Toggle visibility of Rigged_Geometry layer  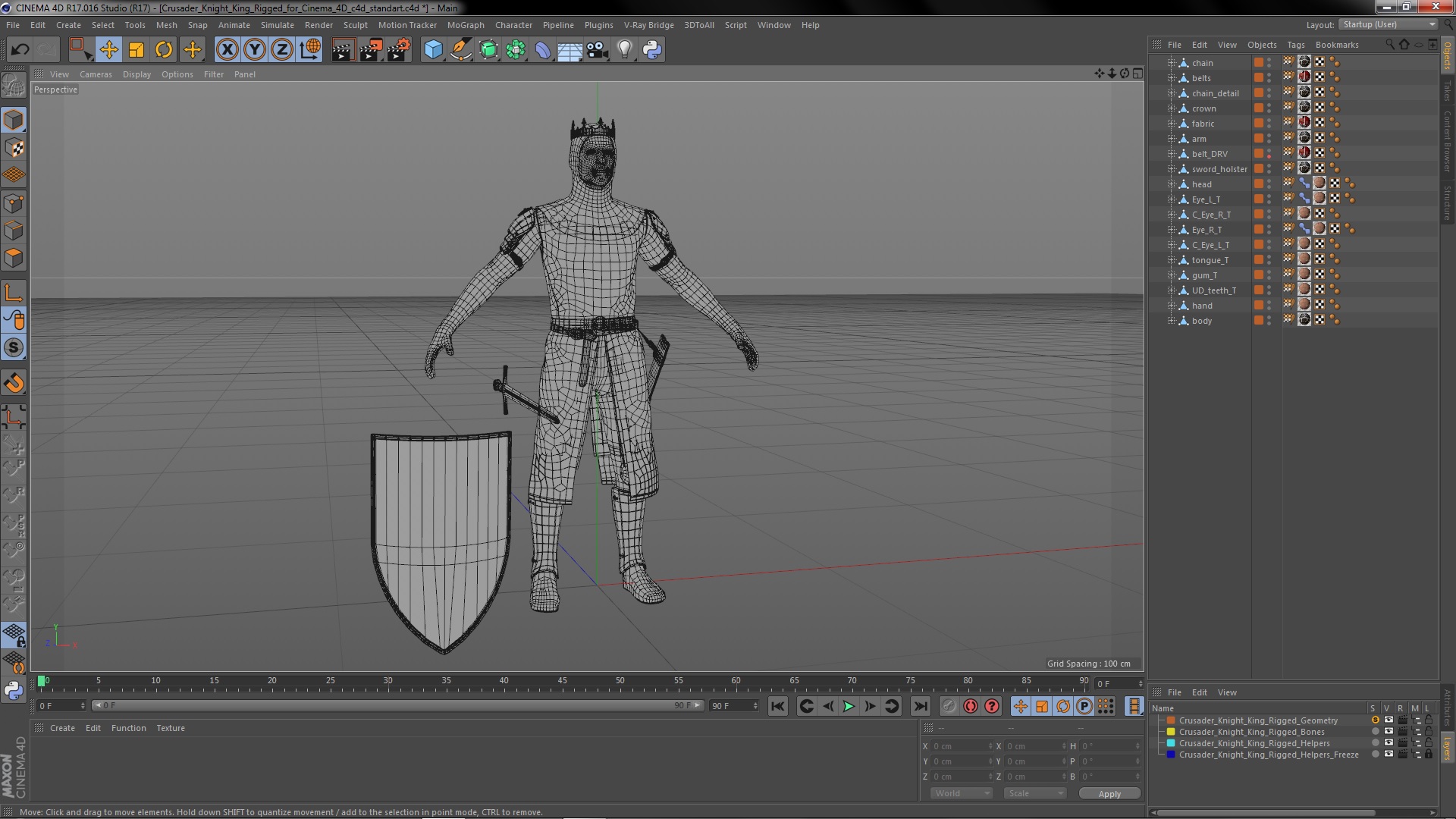coord(1389,720)
